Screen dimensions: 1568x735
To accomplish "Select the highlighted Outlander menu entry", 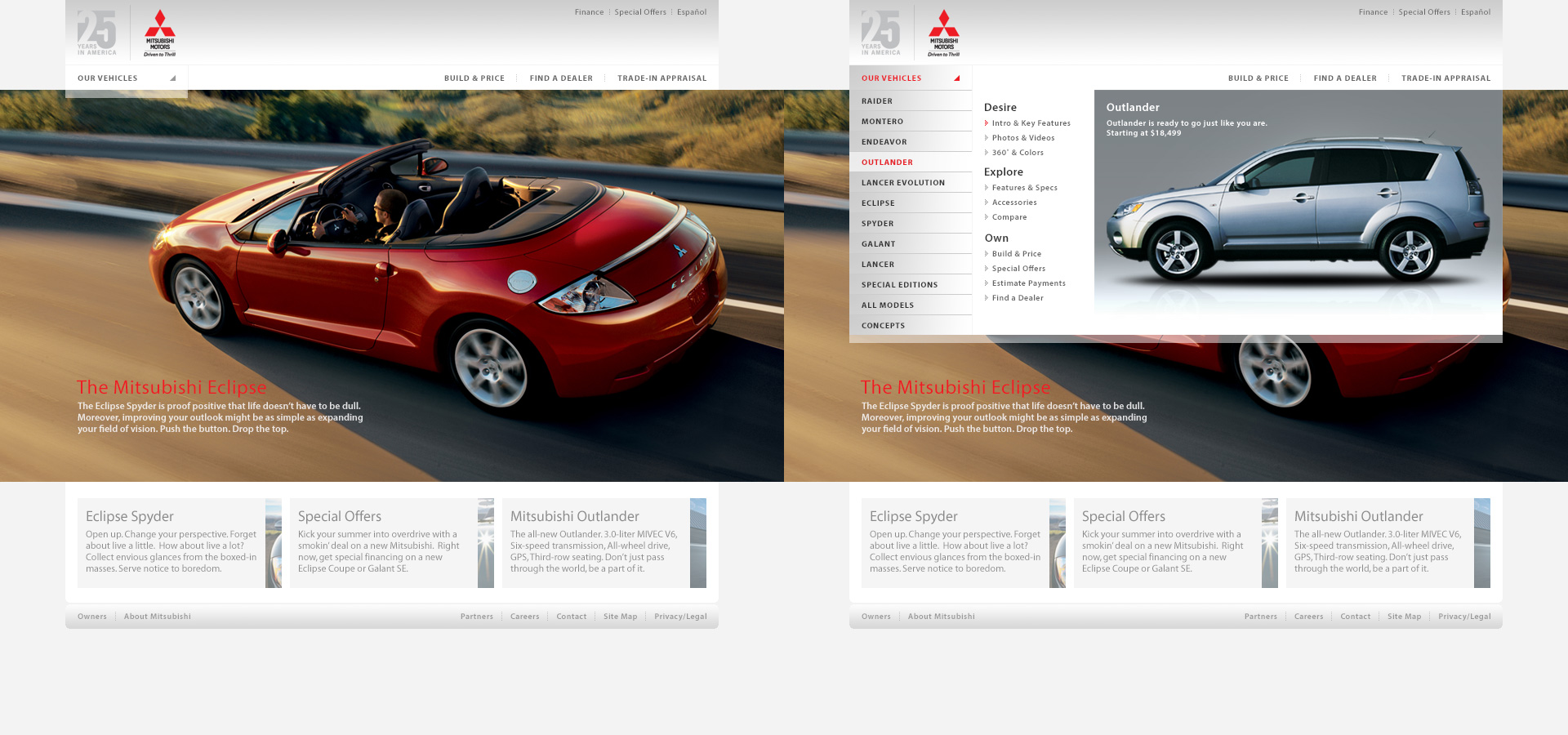I will tap(911, 163).
